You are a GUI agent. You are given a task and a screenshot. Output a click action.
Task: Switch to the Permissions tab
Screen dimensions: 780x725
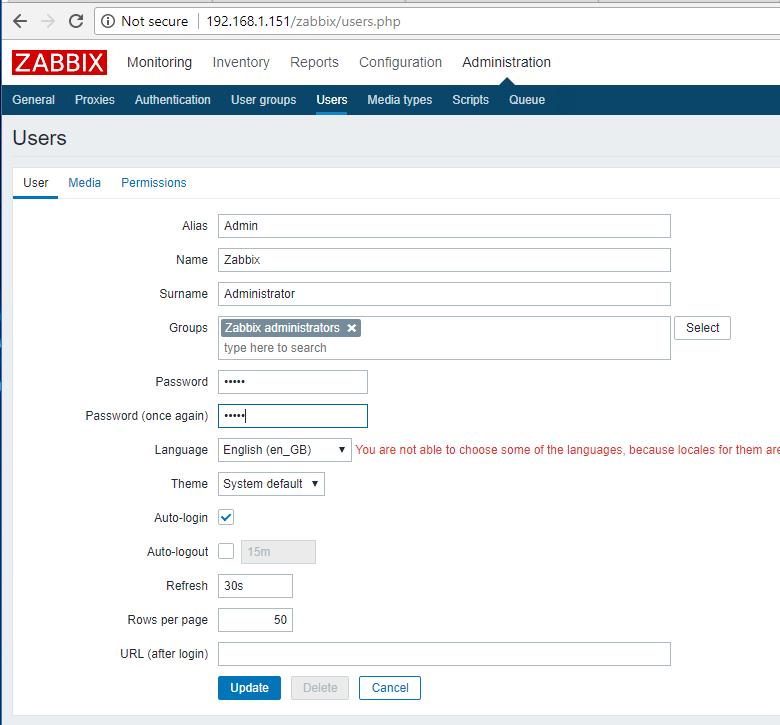[154, 183]
